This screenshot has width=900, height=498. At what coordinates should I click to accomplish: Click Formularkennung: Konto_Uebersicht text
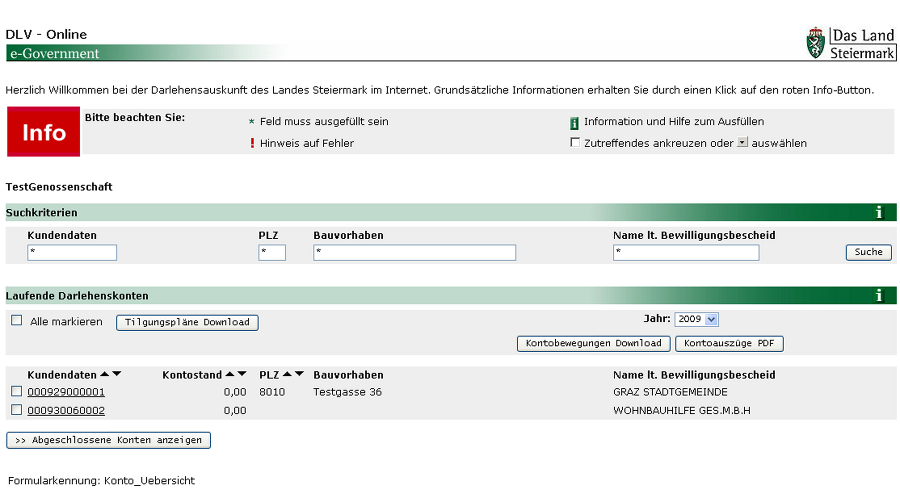click(101, 480)
